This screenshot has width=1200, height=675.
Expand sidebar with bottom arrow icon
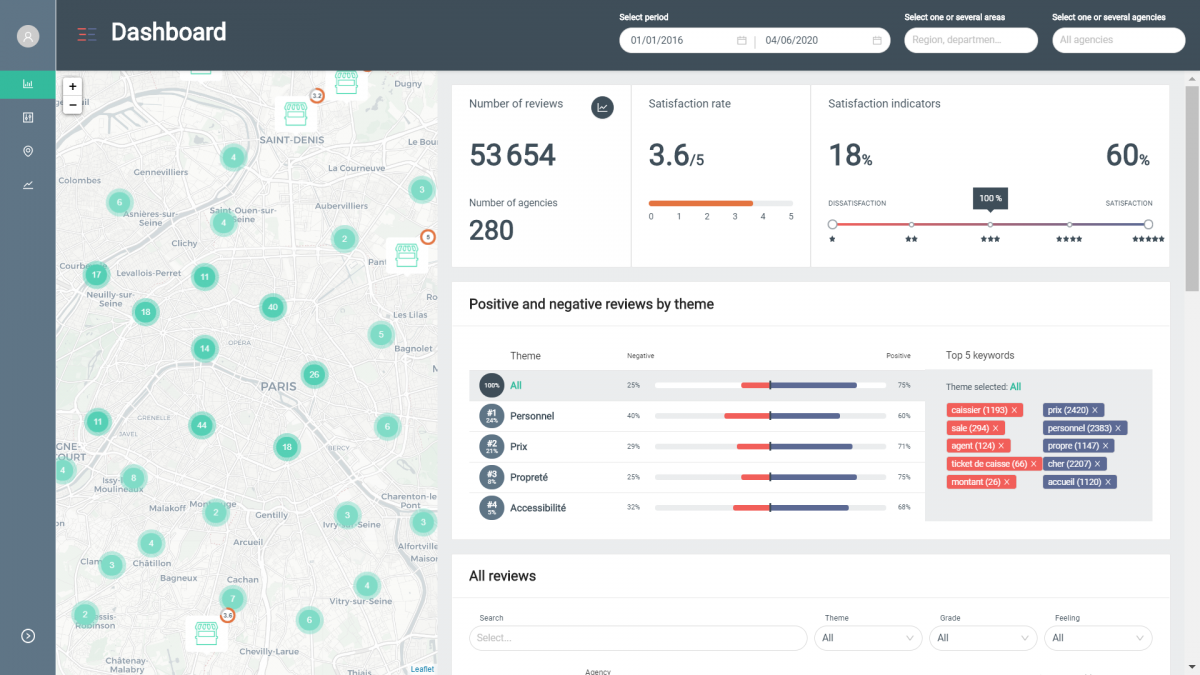28,636
